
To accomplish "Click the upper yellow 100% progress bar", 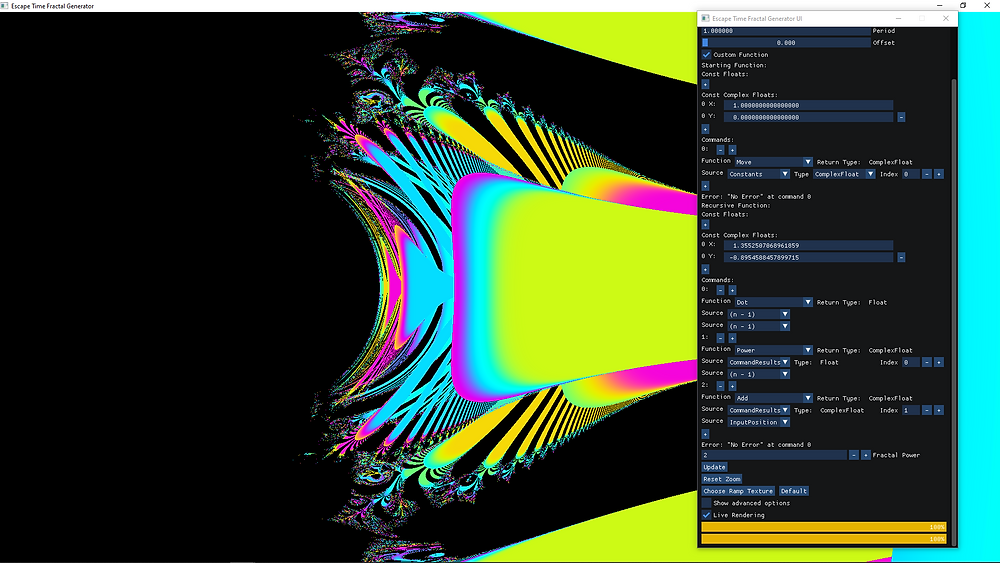I will coord(824,527).
